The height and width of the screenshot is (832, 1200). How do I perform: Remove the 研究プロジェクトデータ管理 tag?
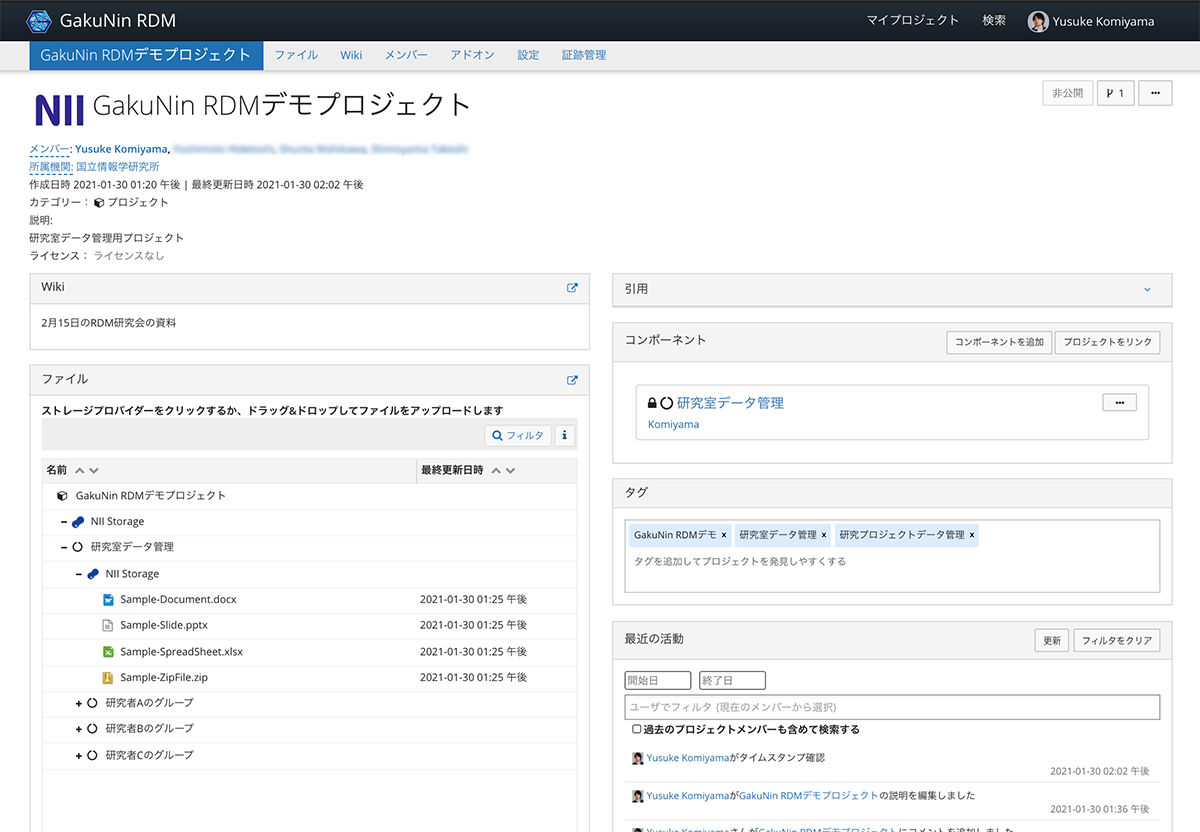972,535
